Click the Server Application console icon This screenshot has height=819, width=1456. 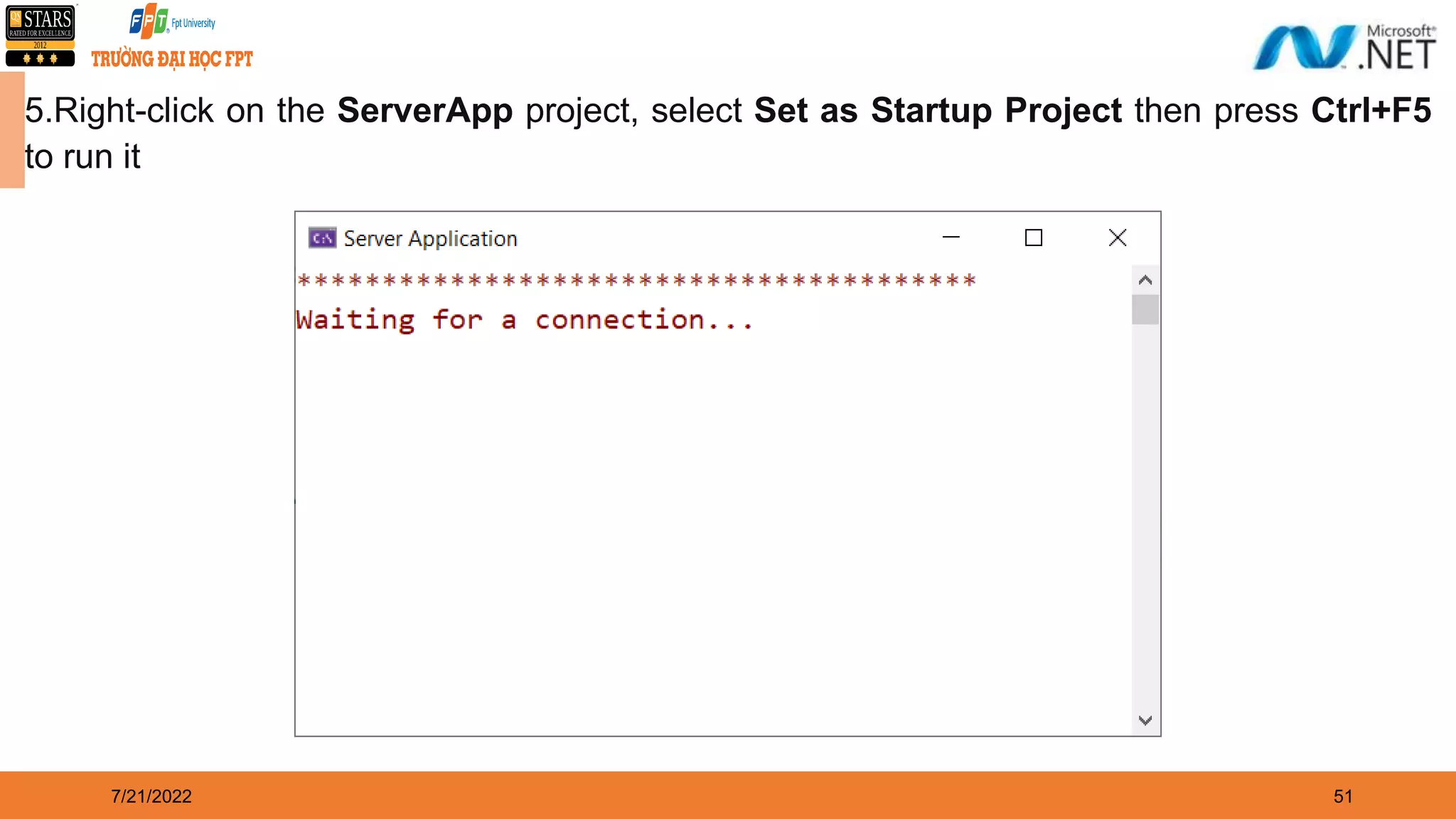coord(322,238)
